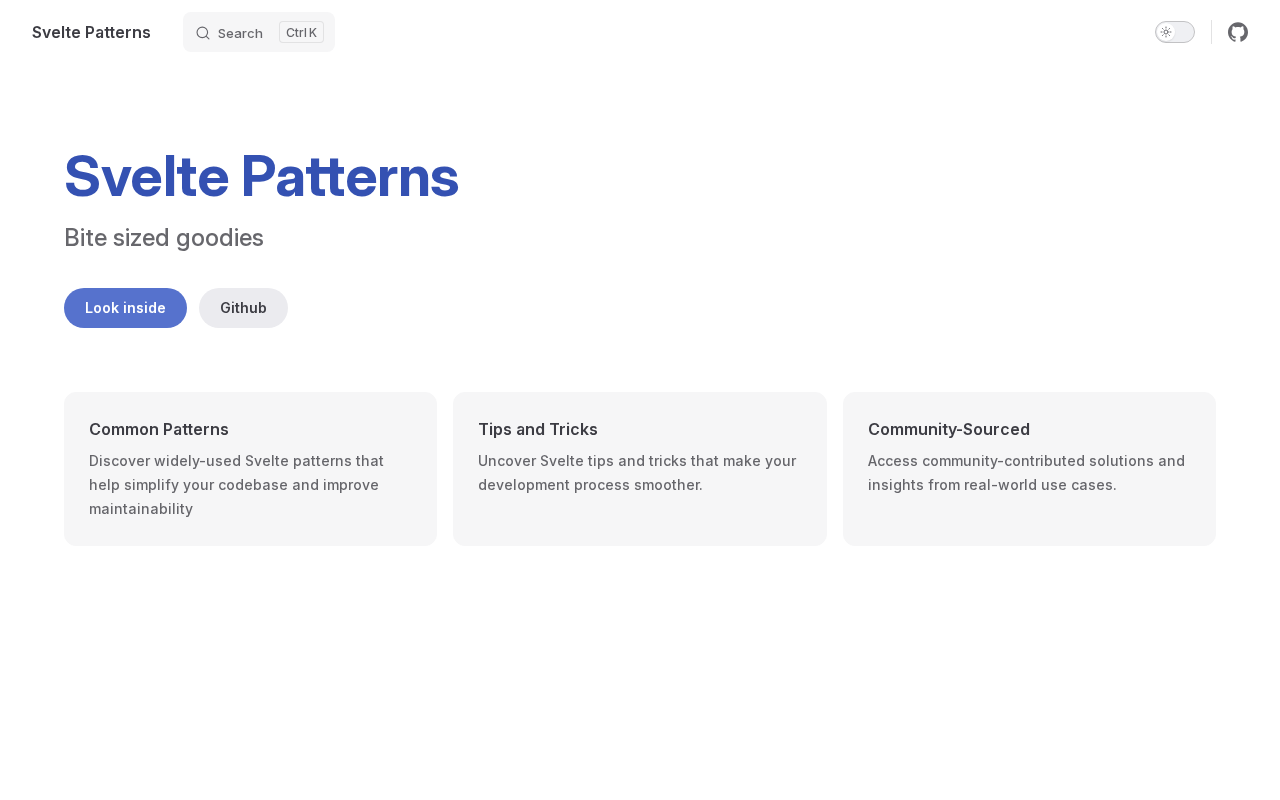The height and width of the screenshot is (800, 1280).
Task: Click the sun icon on theme switch
Action: pyautogui.click(x=1166, y=32)
